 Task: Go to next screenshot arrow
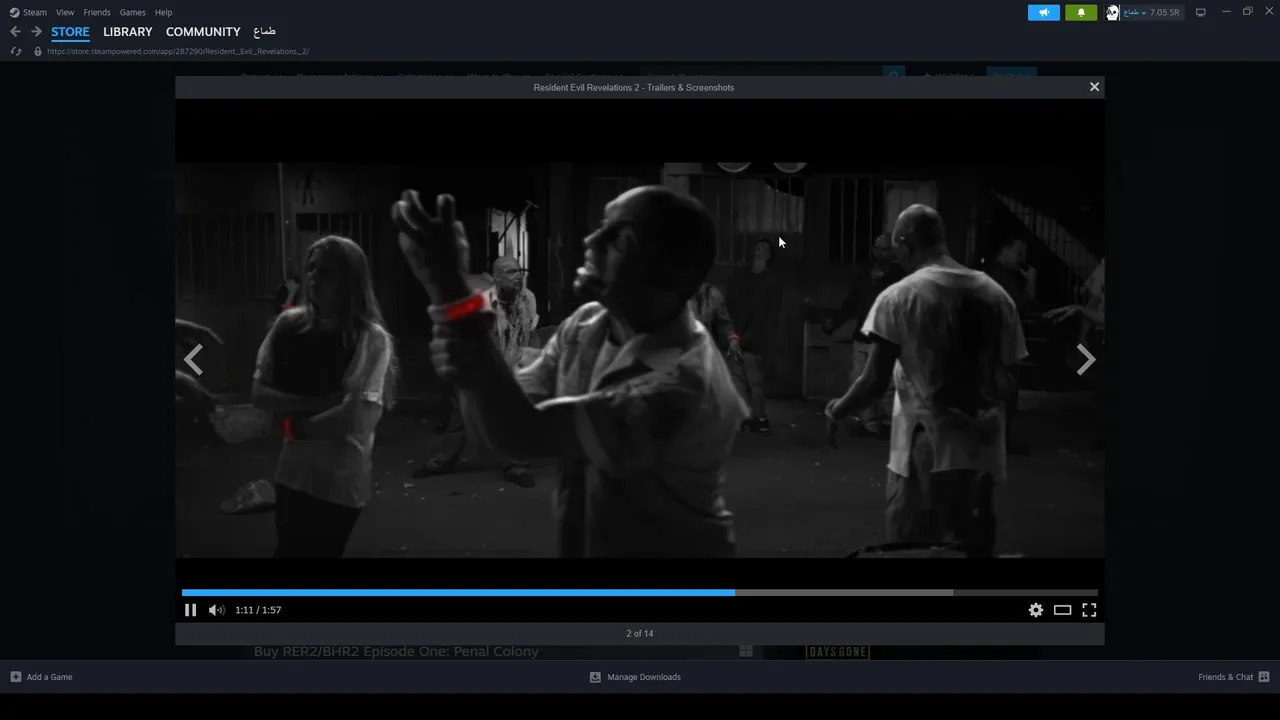(x=1085, y=359)
